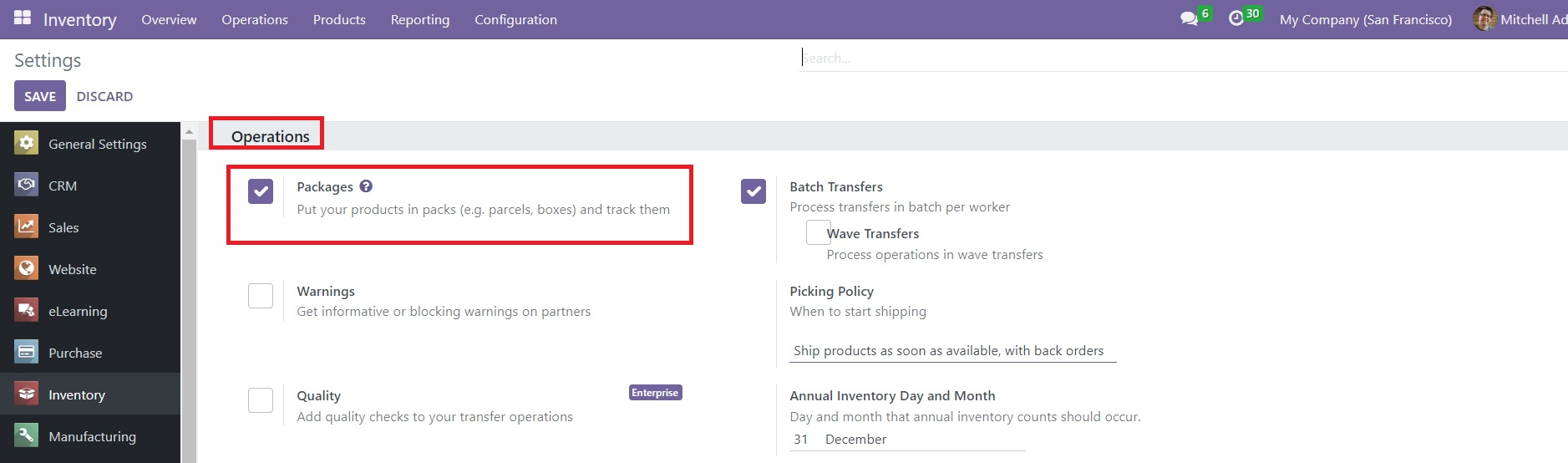Open the My Company (San Francisco) switcher
This screenshot has height=463, width=1568.
coord(1365,19)
